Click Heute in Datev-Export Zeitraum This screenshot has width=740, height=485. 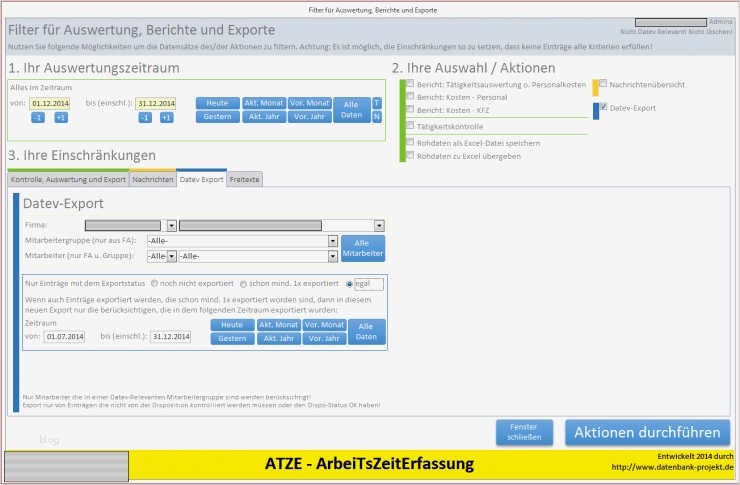[232, 325]
